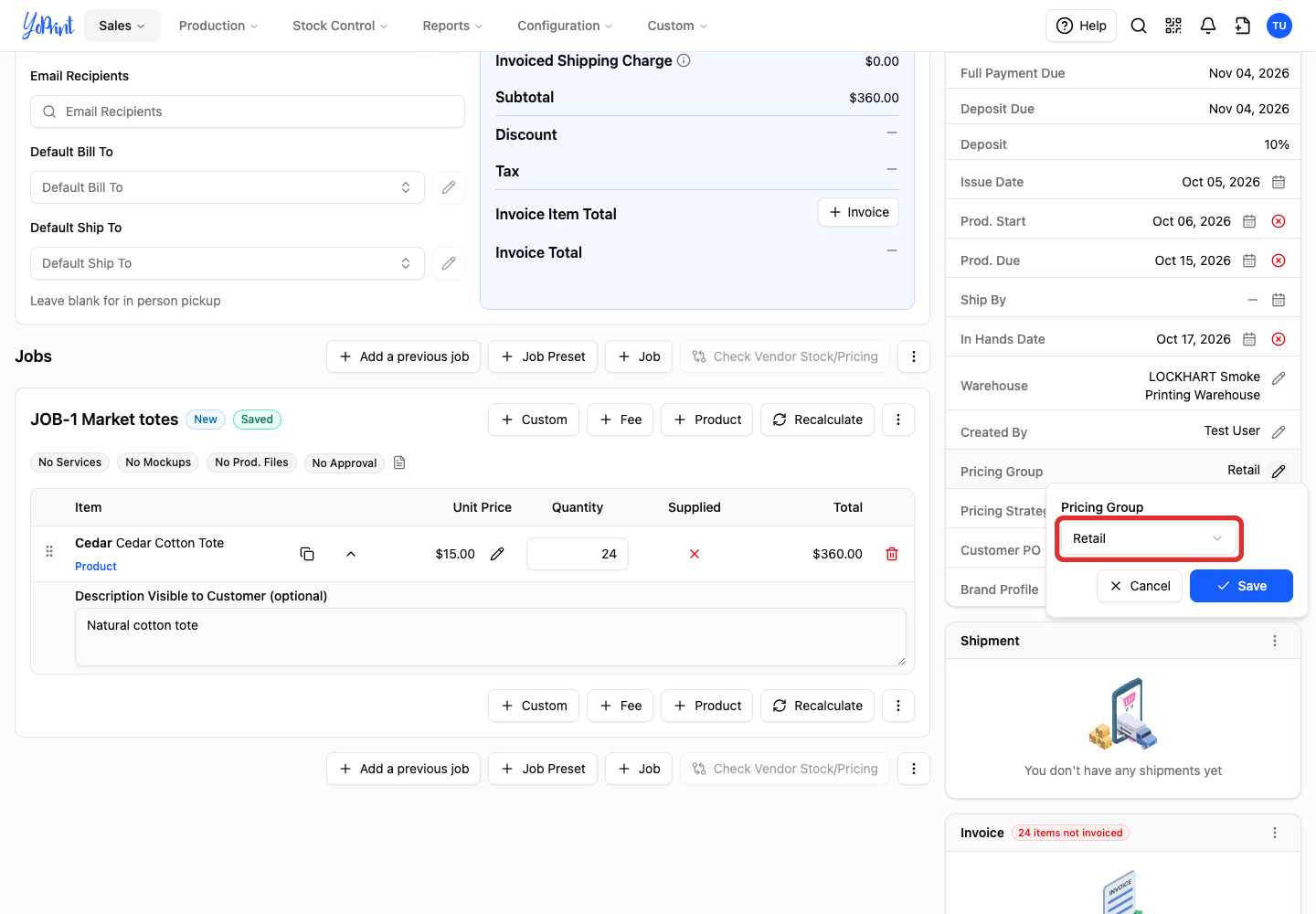This screenshot has width=1316, height=914.
Task: Open the TU user avatar menu
Action: (x=1279, y=26)
